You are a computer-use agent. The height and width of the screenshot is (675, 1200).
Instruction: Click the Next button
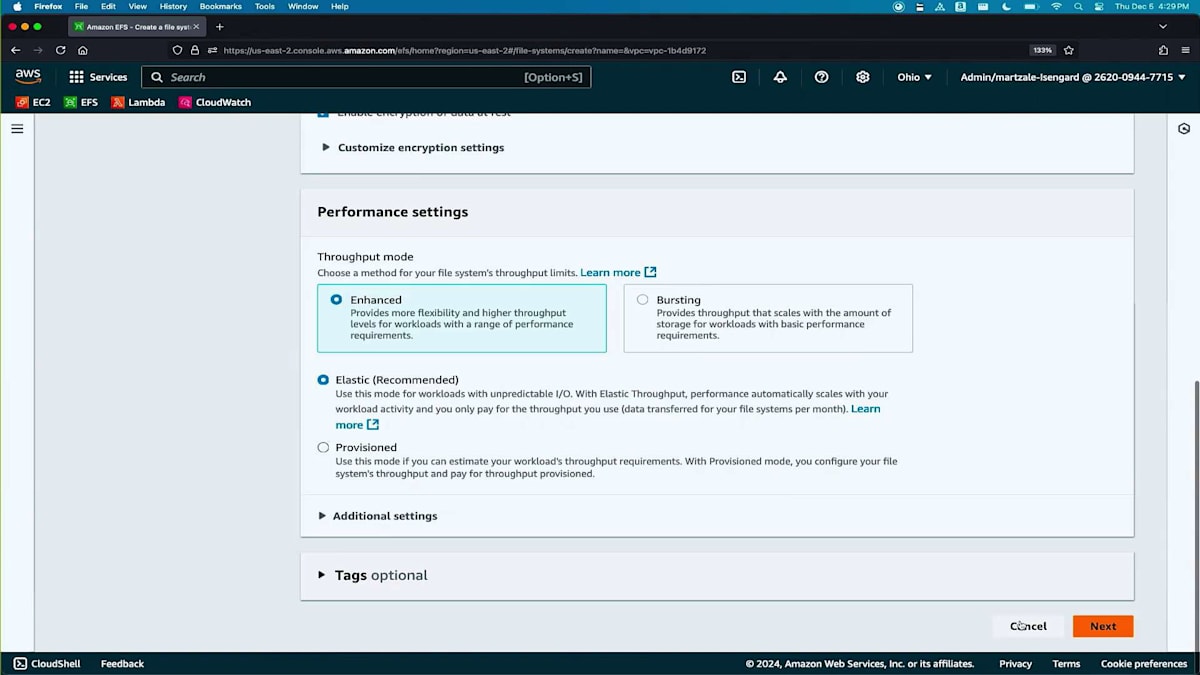point(1103,626)
